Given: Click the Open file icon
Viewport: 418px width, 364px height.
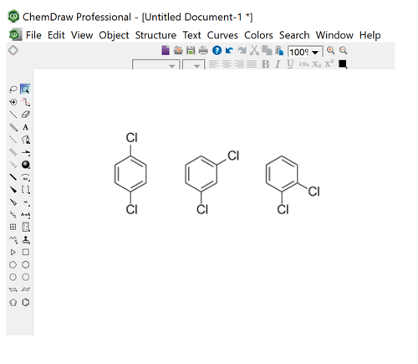Looking at the screenshot, I should [x=178, y=50].
